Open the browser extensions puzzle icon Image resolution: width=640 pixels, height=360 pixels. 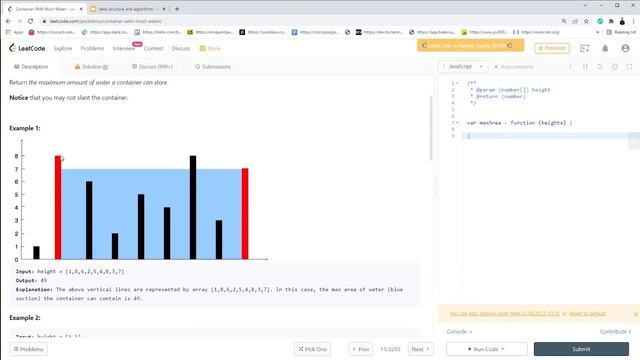coord(611,21)
